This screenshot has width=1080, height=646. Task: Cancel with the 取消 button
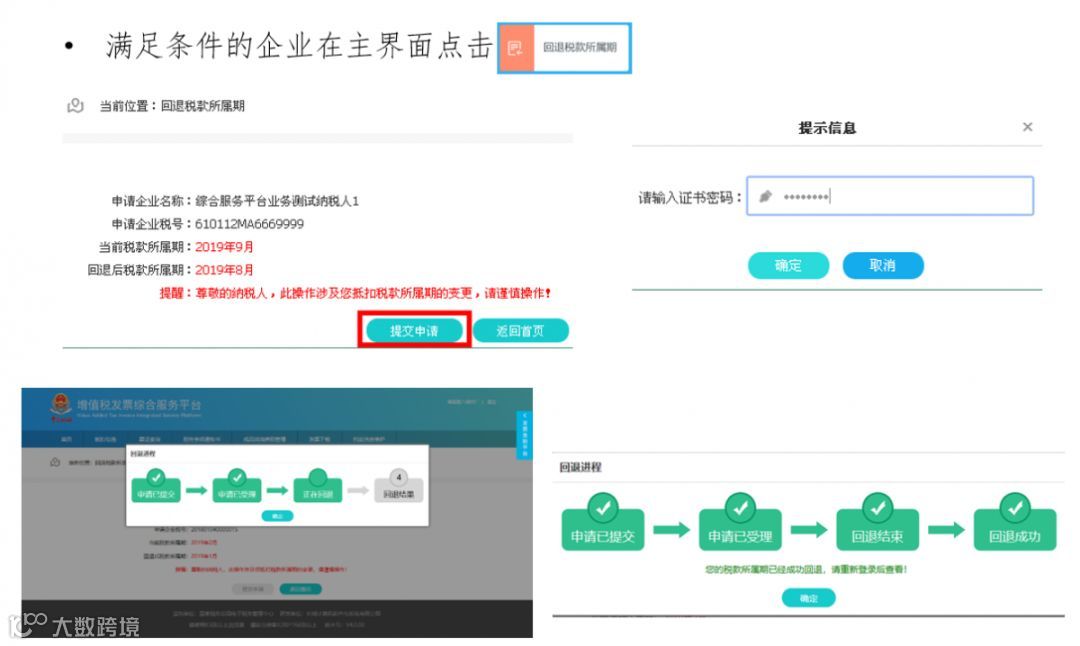(x=882, y=265)
